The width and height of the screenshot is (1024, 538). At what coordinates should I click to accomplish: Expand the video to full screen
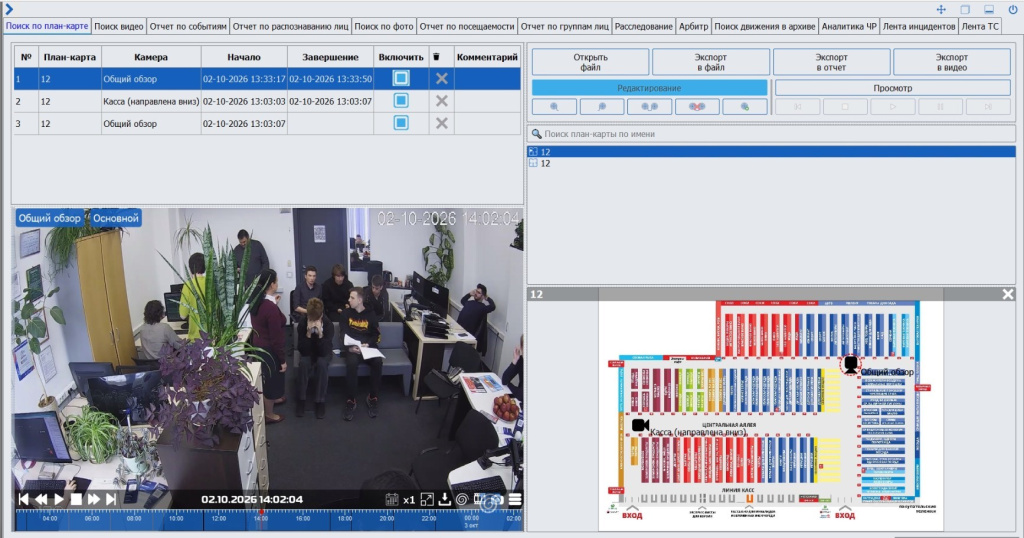tap(427, 499)
